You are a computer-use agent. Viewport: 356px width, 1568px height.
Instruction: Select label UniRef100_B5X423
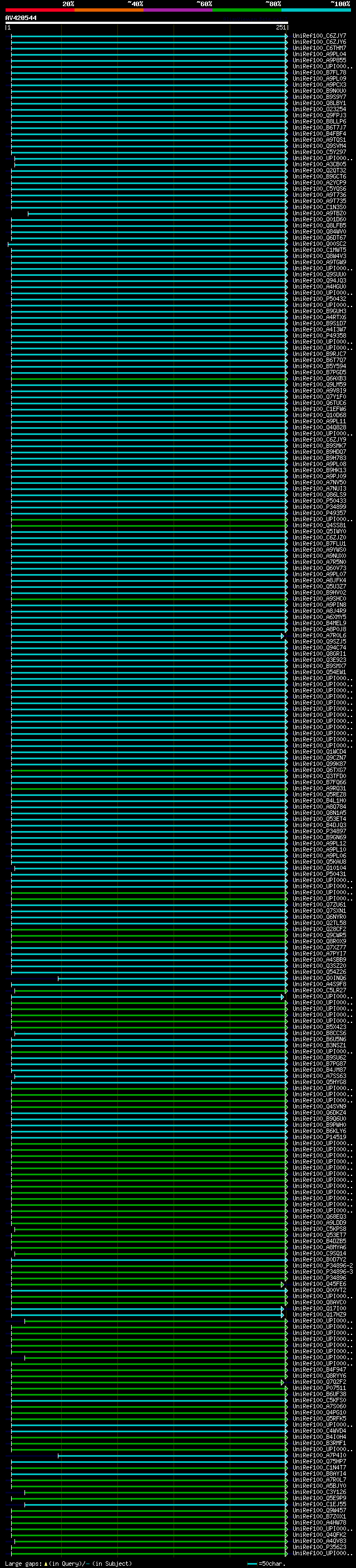click(319, 1027)
